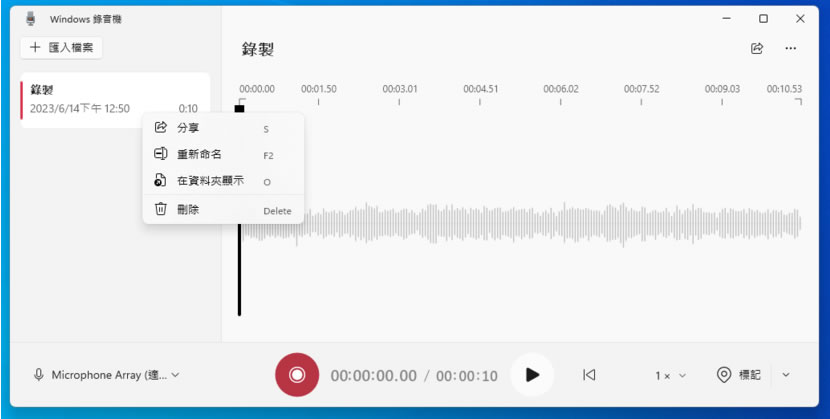The height and width of the screenshot is (419, 830).
Task: Click the 00:00:10 total duration text
Action: (467, 376)
